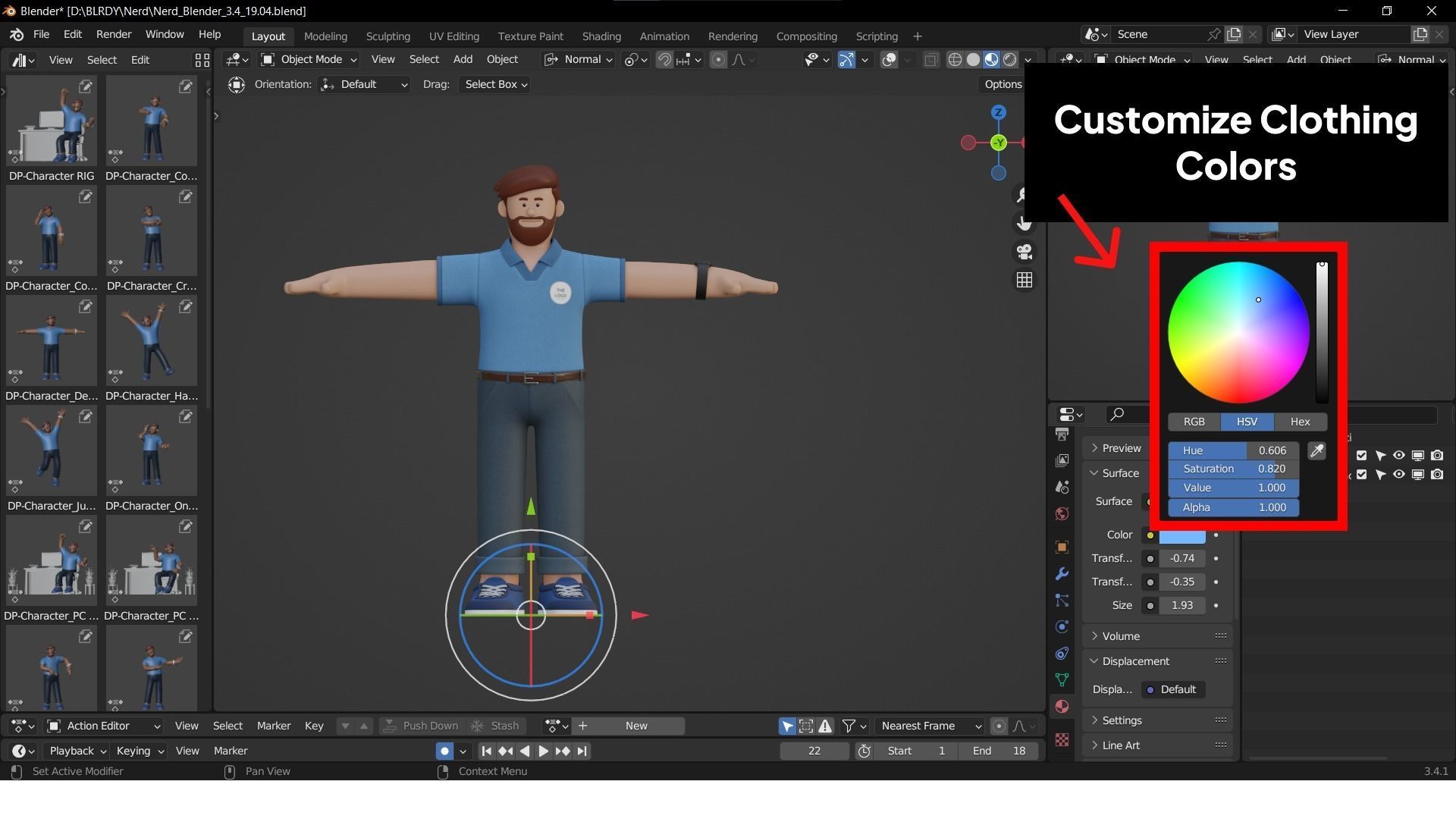Open the Object Mode dropdown

coord(309,60)
